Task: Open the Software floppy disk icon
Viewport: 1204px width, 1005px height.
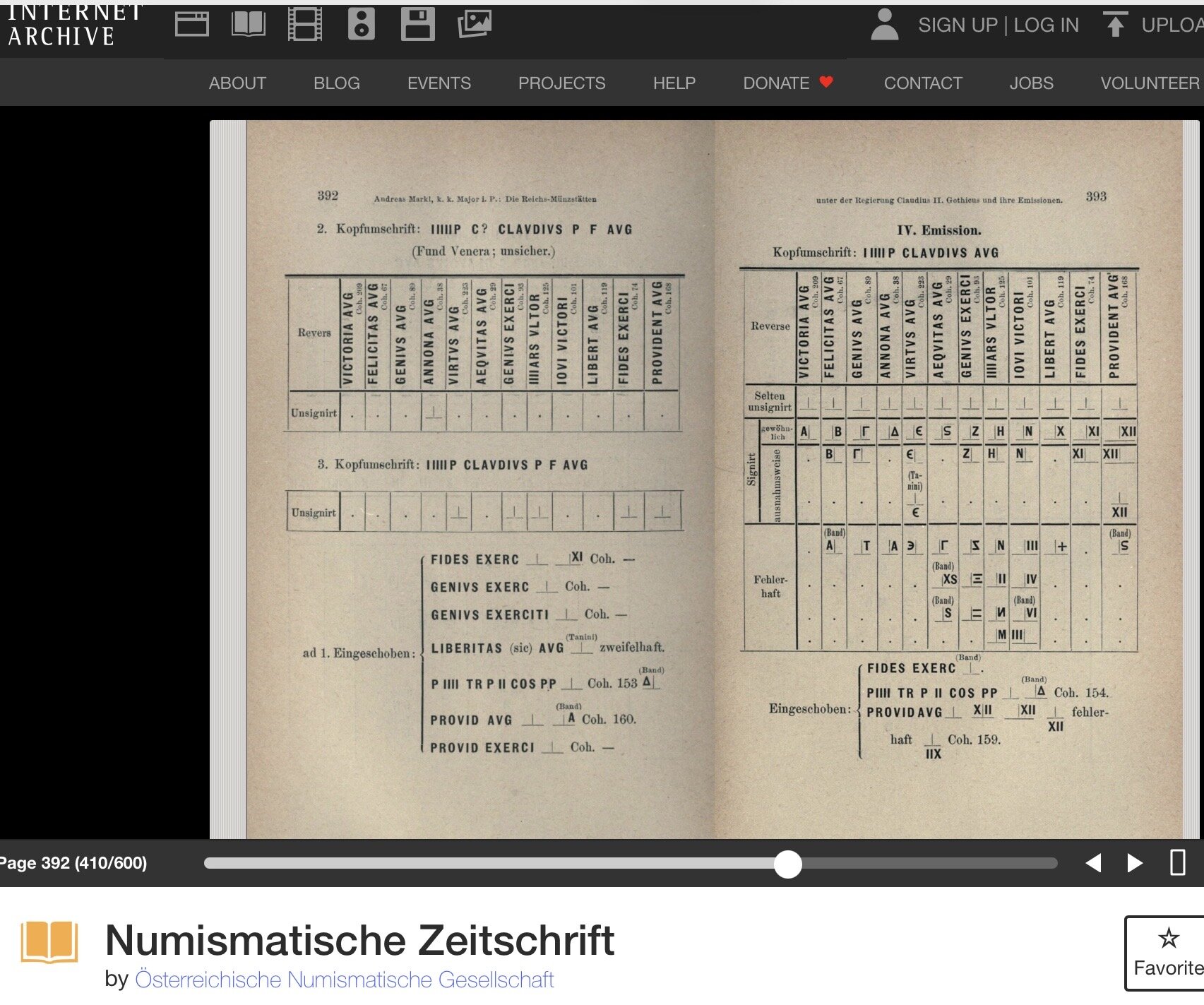Action: pos(418,25)
